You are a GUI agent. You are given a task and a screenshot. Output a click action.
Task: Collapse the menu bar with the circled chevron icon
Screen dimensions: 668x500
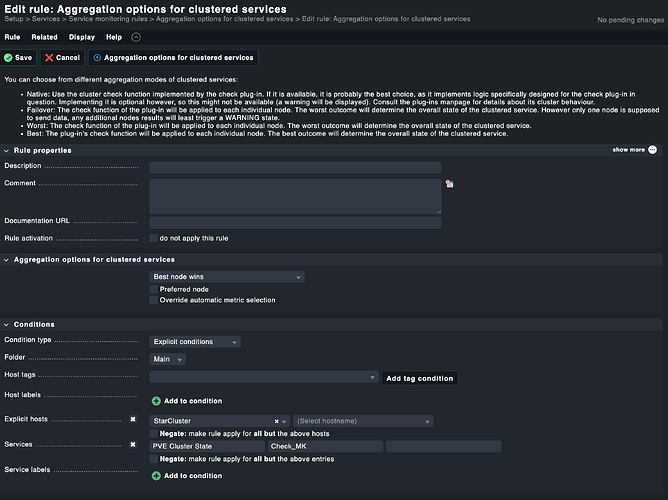(136, 37)
